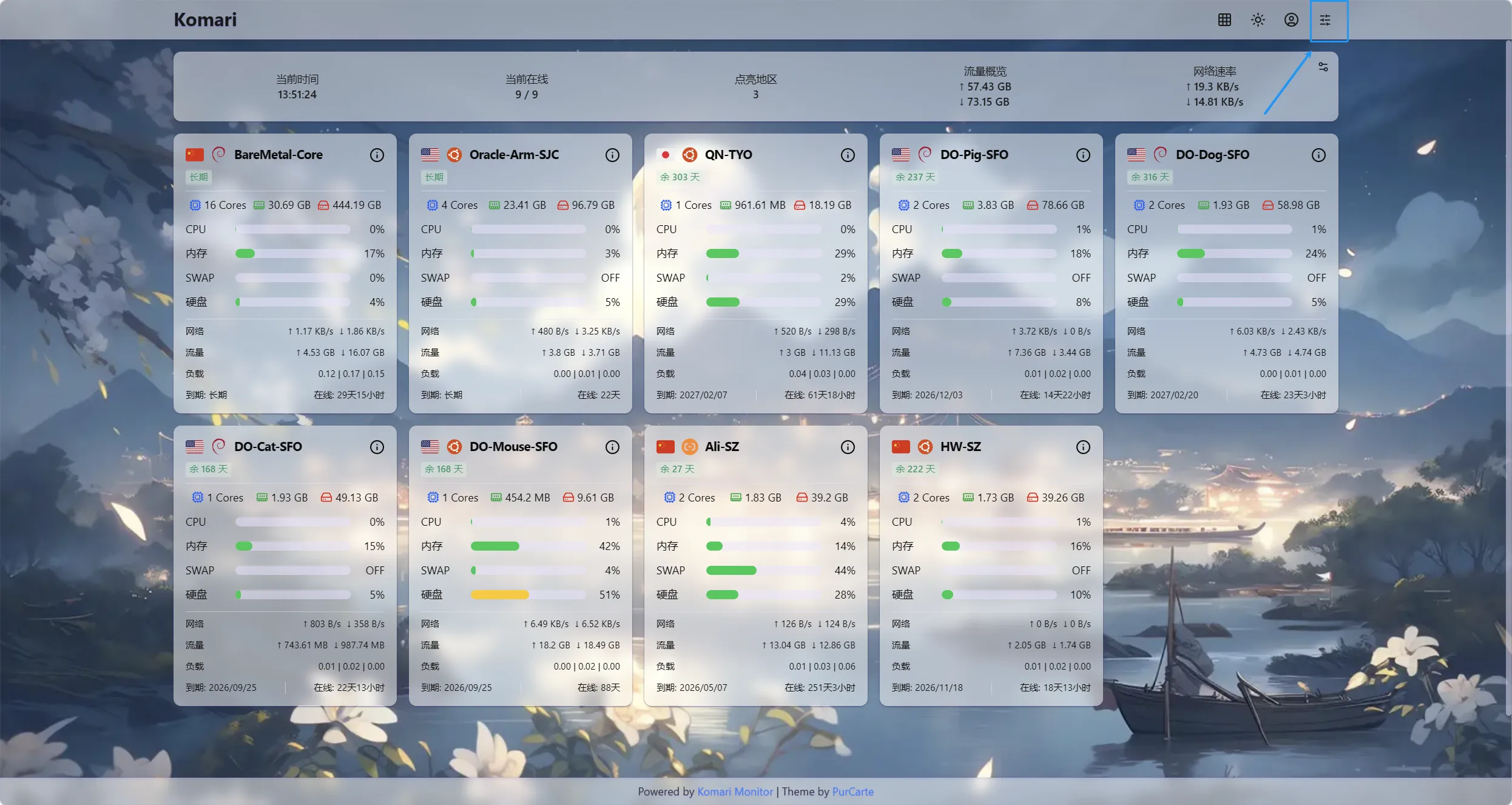Click DO-Mouse-SFO yellow disk usage bar
This screenshot has height=805, width=1512.
(x=500, y=595)
